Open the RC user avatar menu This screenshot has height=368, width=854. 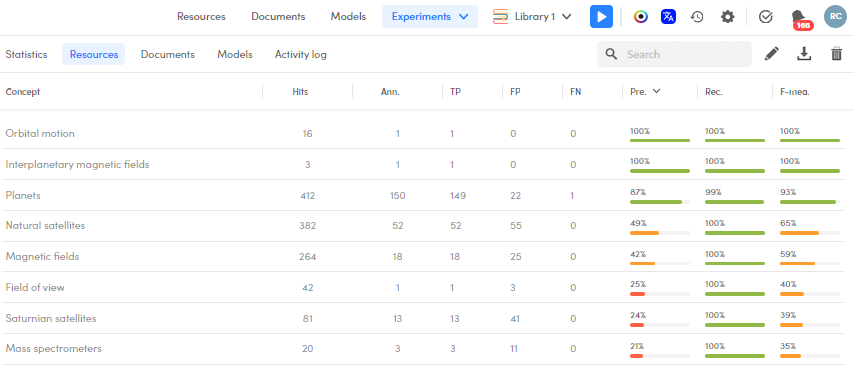tap(835, 17)
